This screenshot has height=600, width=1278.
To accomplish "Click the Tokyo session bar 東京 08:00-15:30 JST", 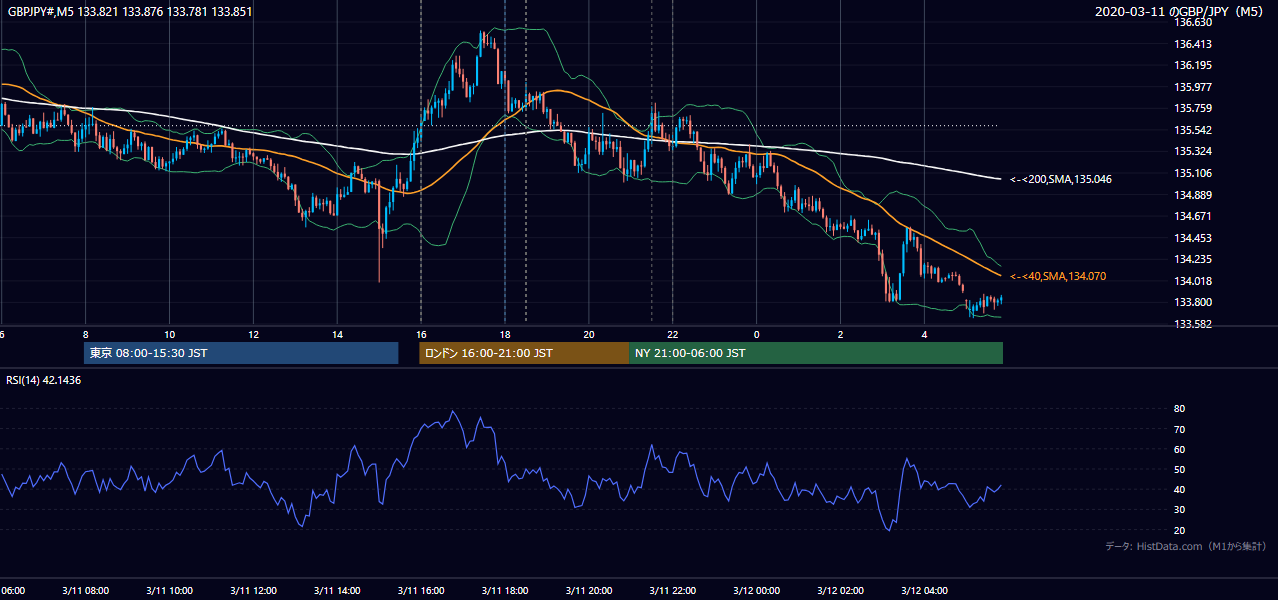I will pyautogui.click(x=241, y=353).
